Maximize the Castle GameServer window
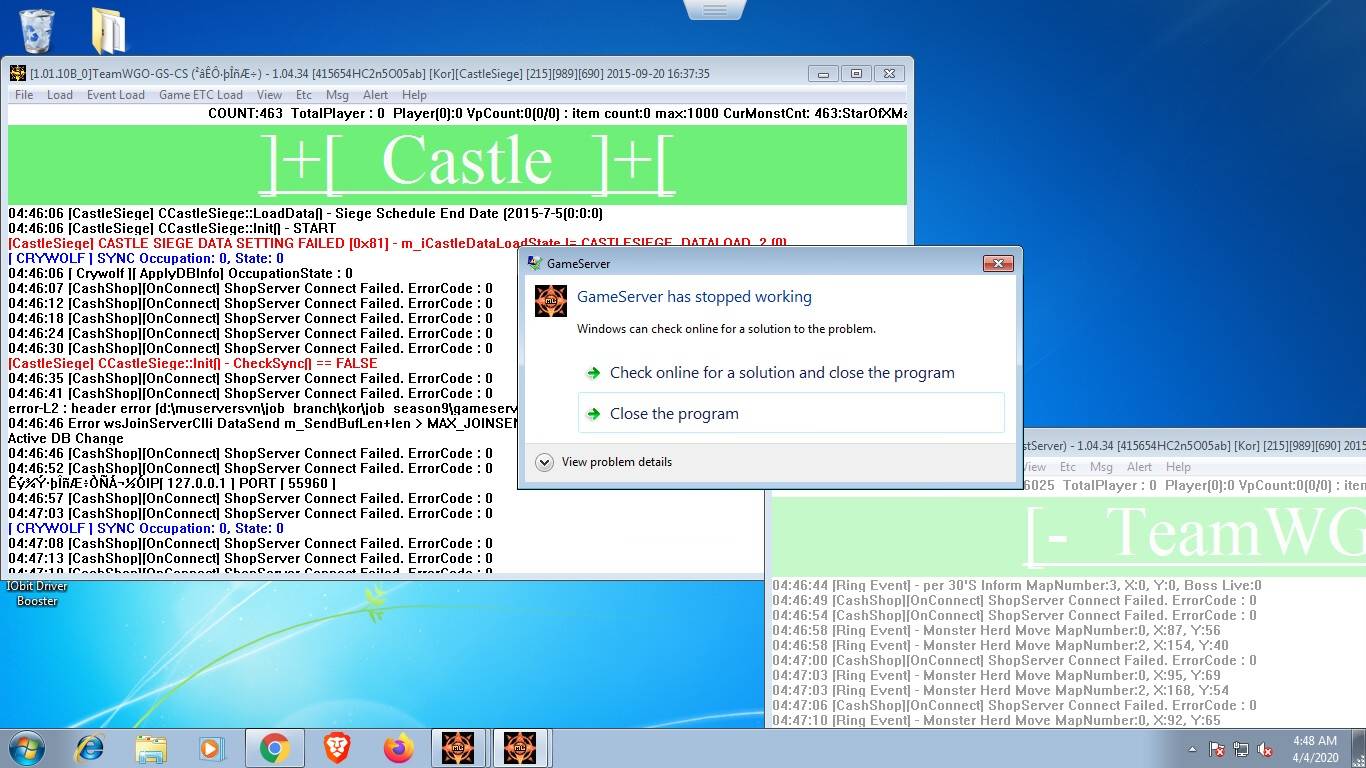 [856, 73]
